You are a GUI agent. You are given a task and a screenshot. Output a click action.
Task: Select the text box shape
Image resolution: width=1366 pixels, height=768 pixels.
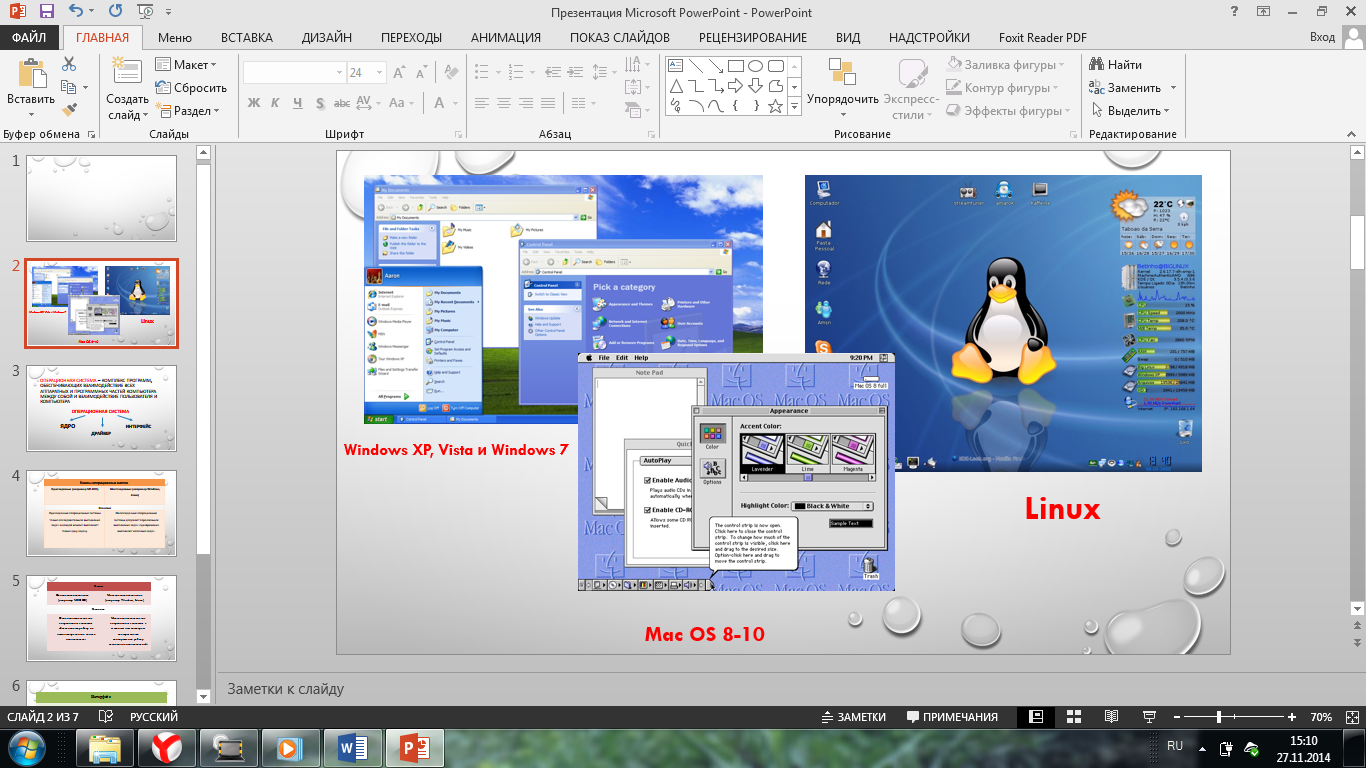click(675, 66)
